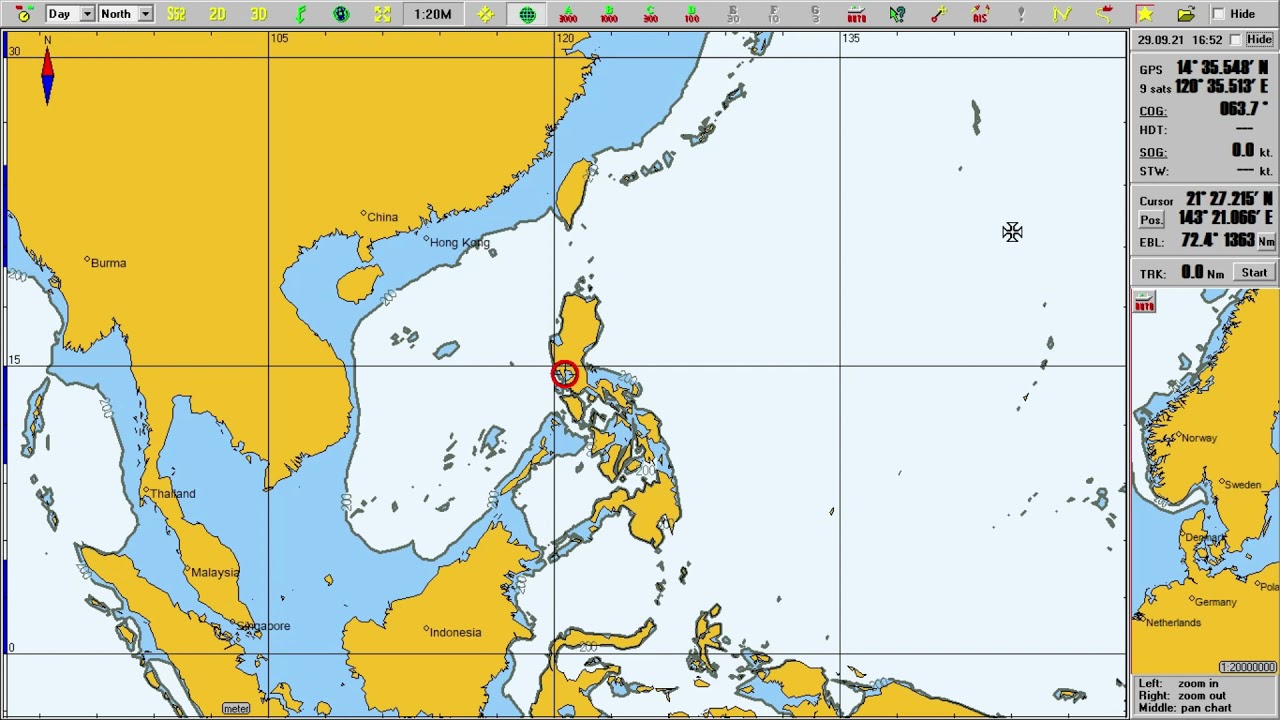Click the Indonesia label on chart
This screenshot has height=720, width=1280.
click(455, 632)
